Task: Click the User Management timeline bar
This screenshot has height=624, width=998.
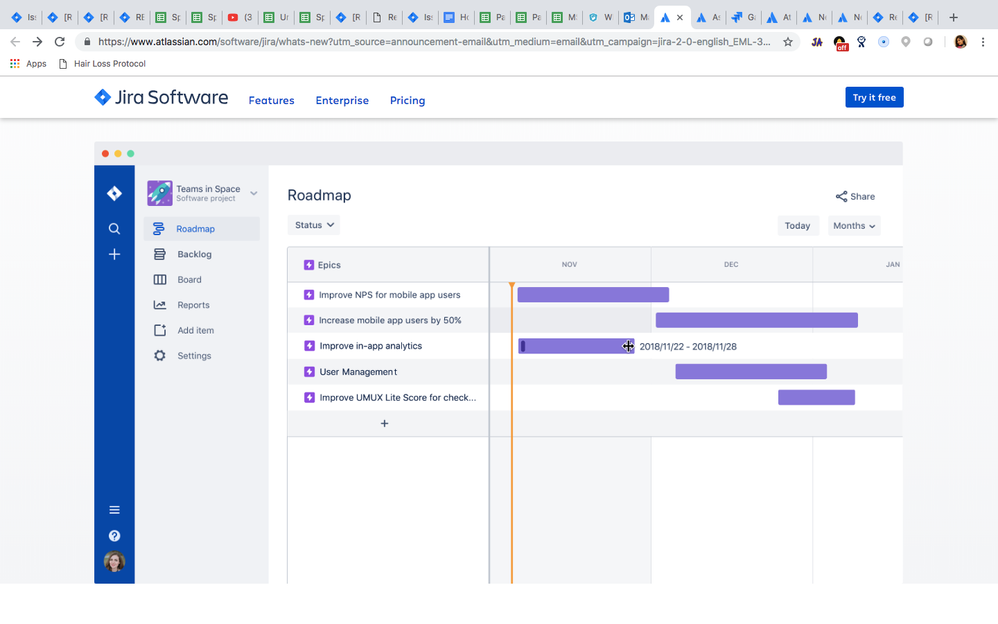Action: pos(751,371)
